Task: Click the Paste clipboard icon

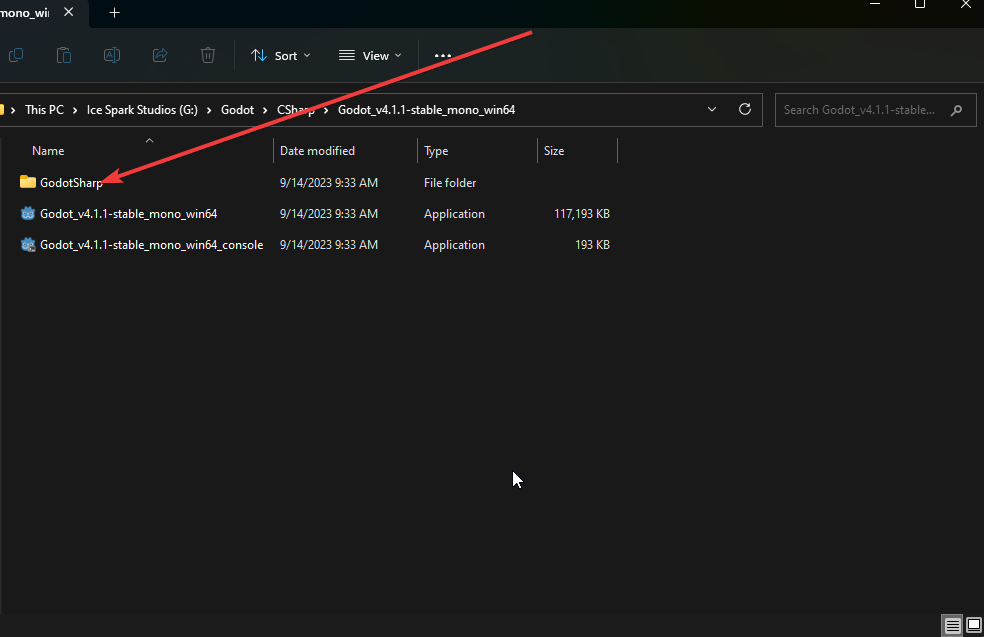Action: 64,55
